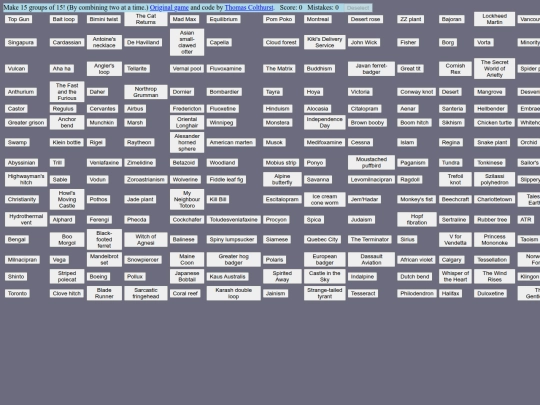
Task: Choose My Neighbour Totoro tile
Action: 187,199
